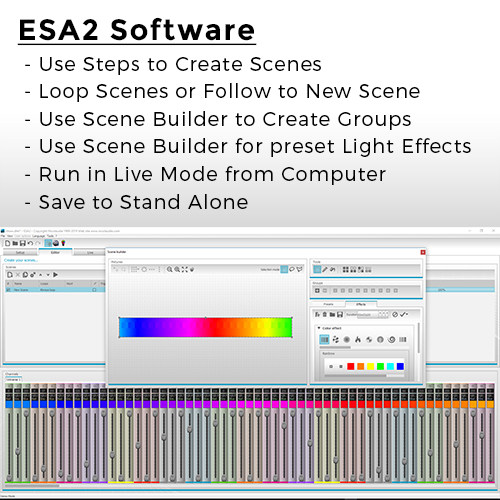The height and width of the screenshot is (500, 500).
Task: Click the first grid arrange icon in Tools
Action: click(x=346, y=269)
